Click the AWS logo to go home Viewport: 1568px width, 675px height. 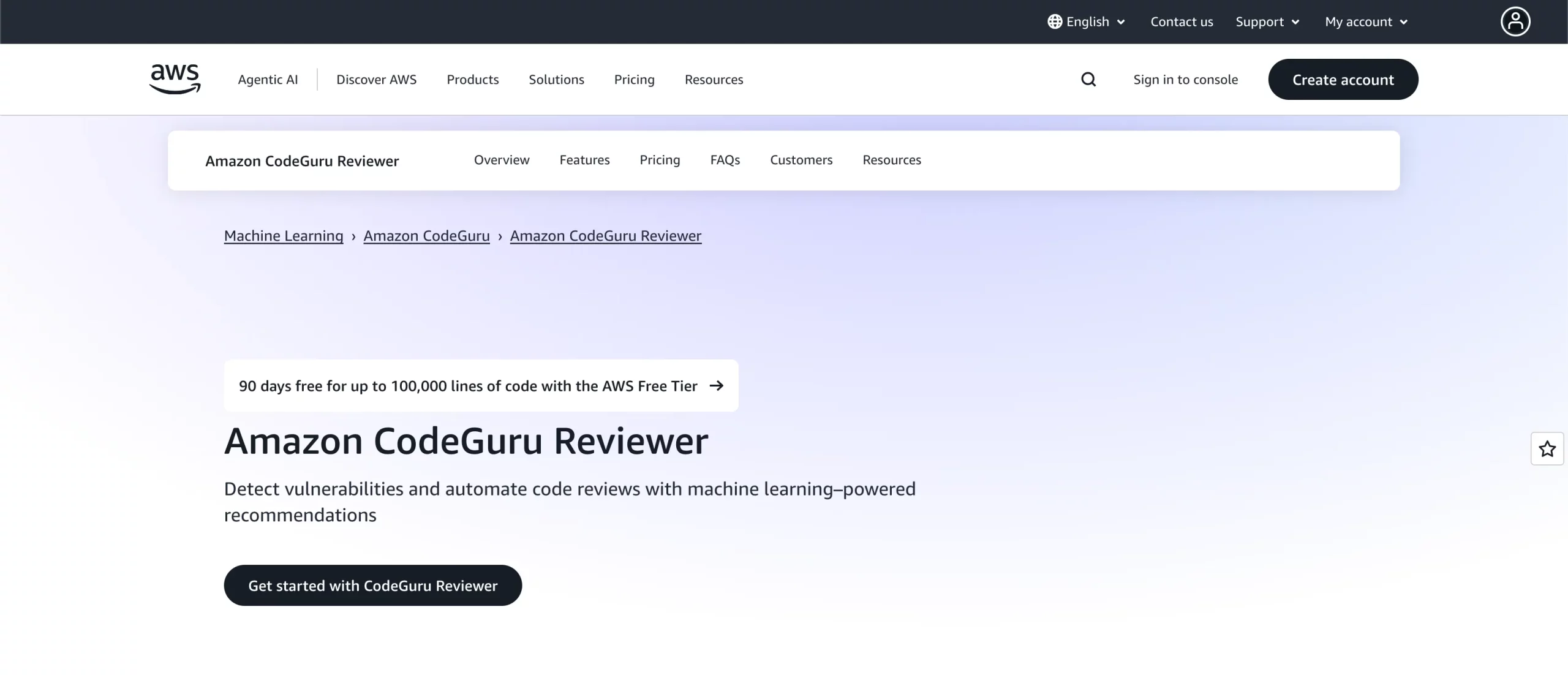click(175, 78)
